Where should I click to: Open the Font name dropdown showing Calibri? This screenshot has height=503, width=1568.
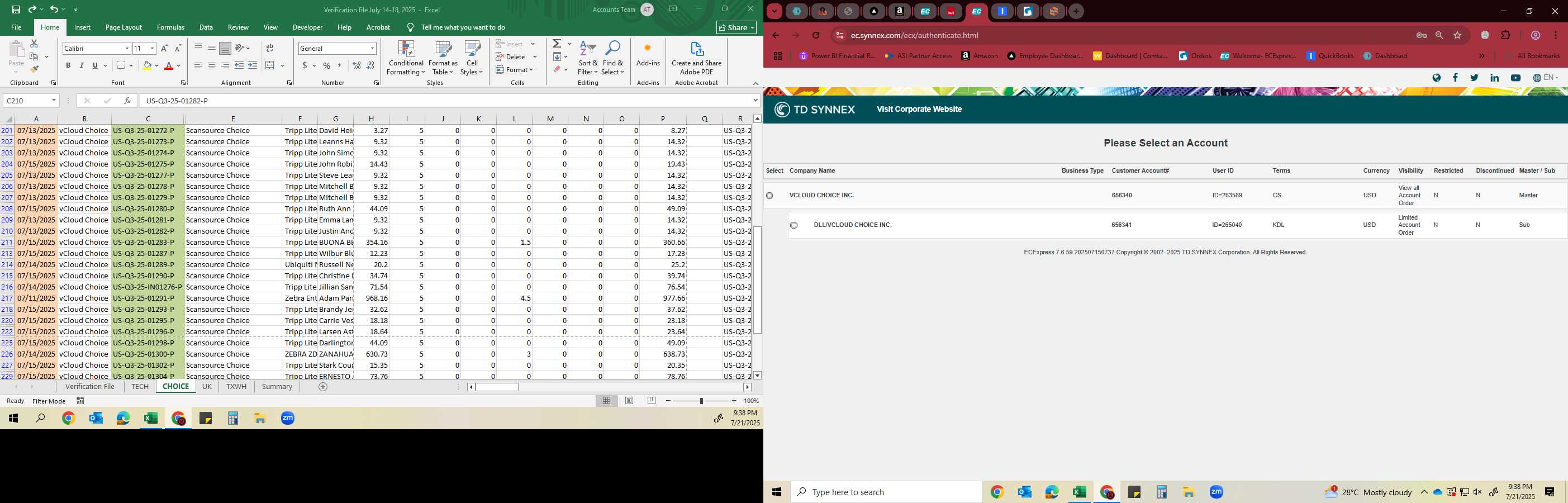[127, 48]
